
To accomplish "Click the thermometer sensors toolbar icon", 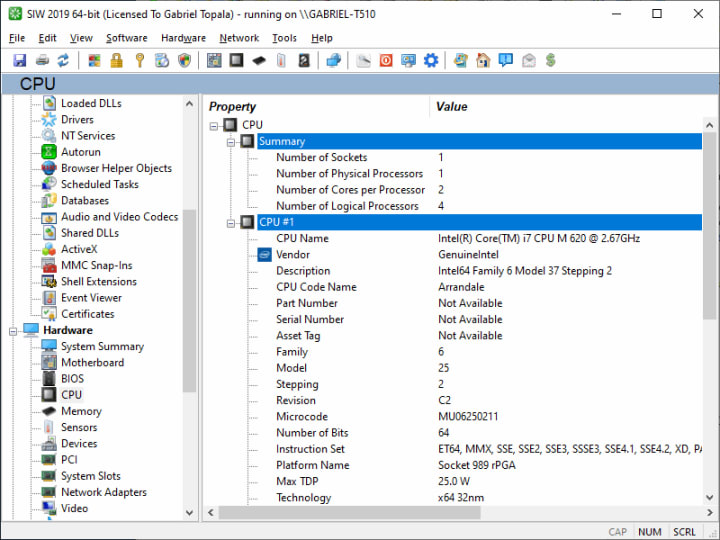I will point(281,60).
